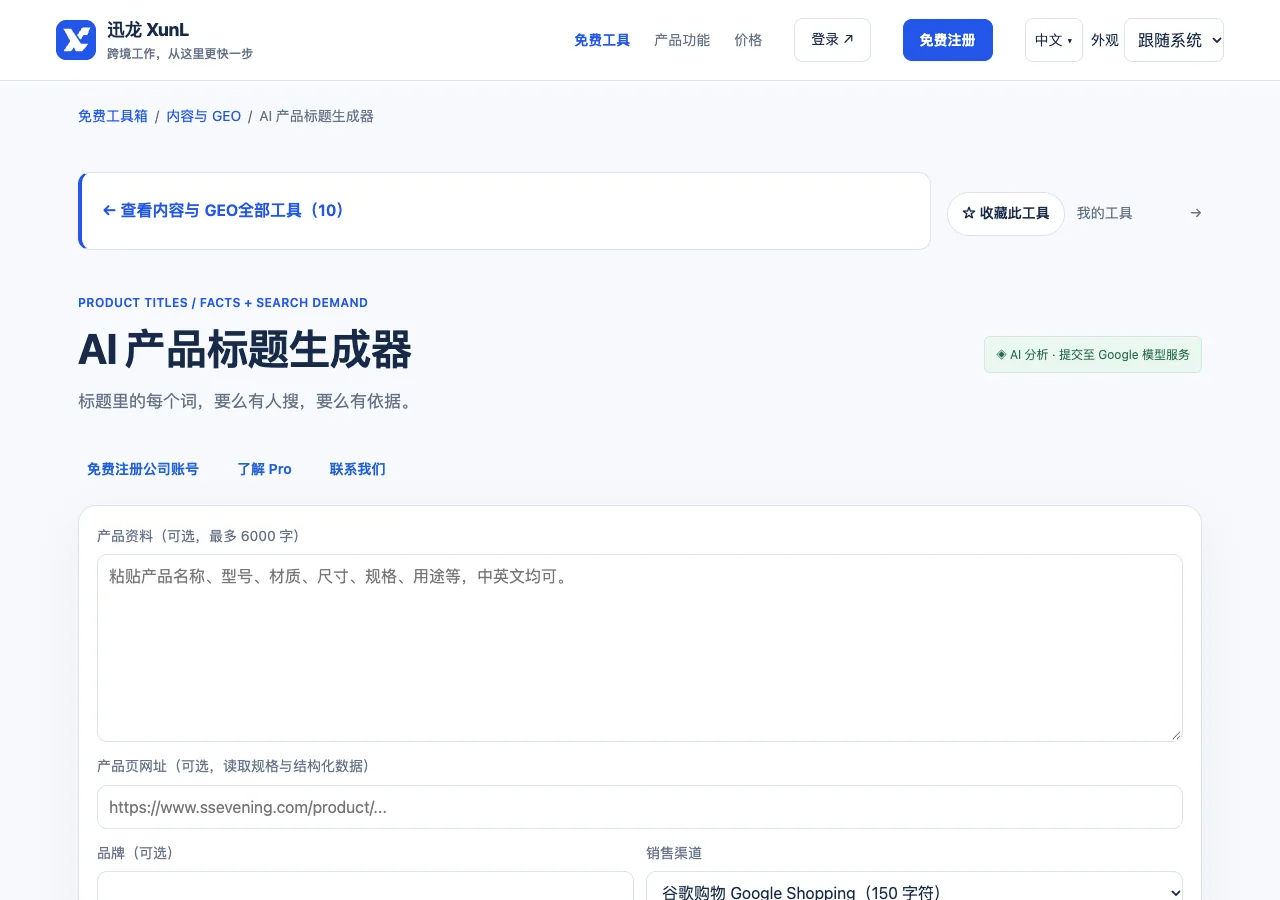
Task: Click the 登录 button
Action: click(x=832, y=40)
